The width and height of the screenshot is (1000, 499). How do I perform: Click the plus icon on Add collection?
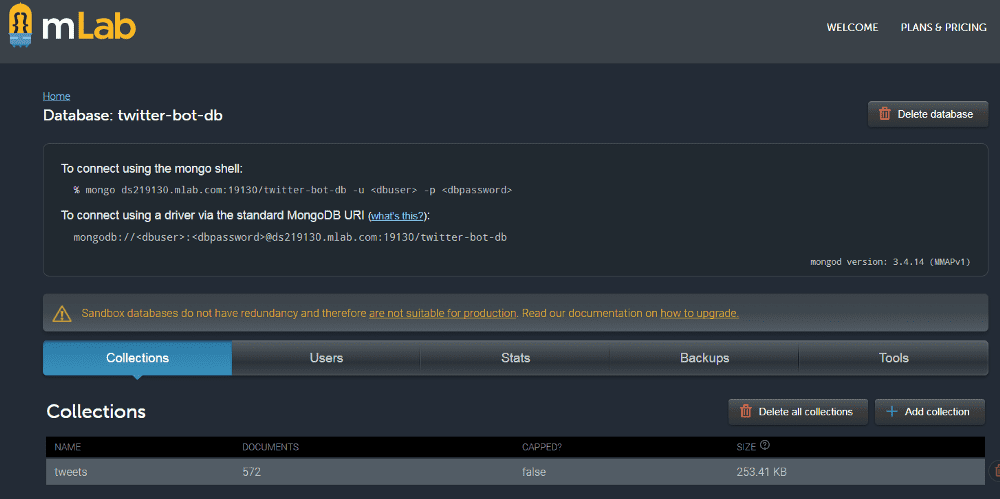coord(892,412)
